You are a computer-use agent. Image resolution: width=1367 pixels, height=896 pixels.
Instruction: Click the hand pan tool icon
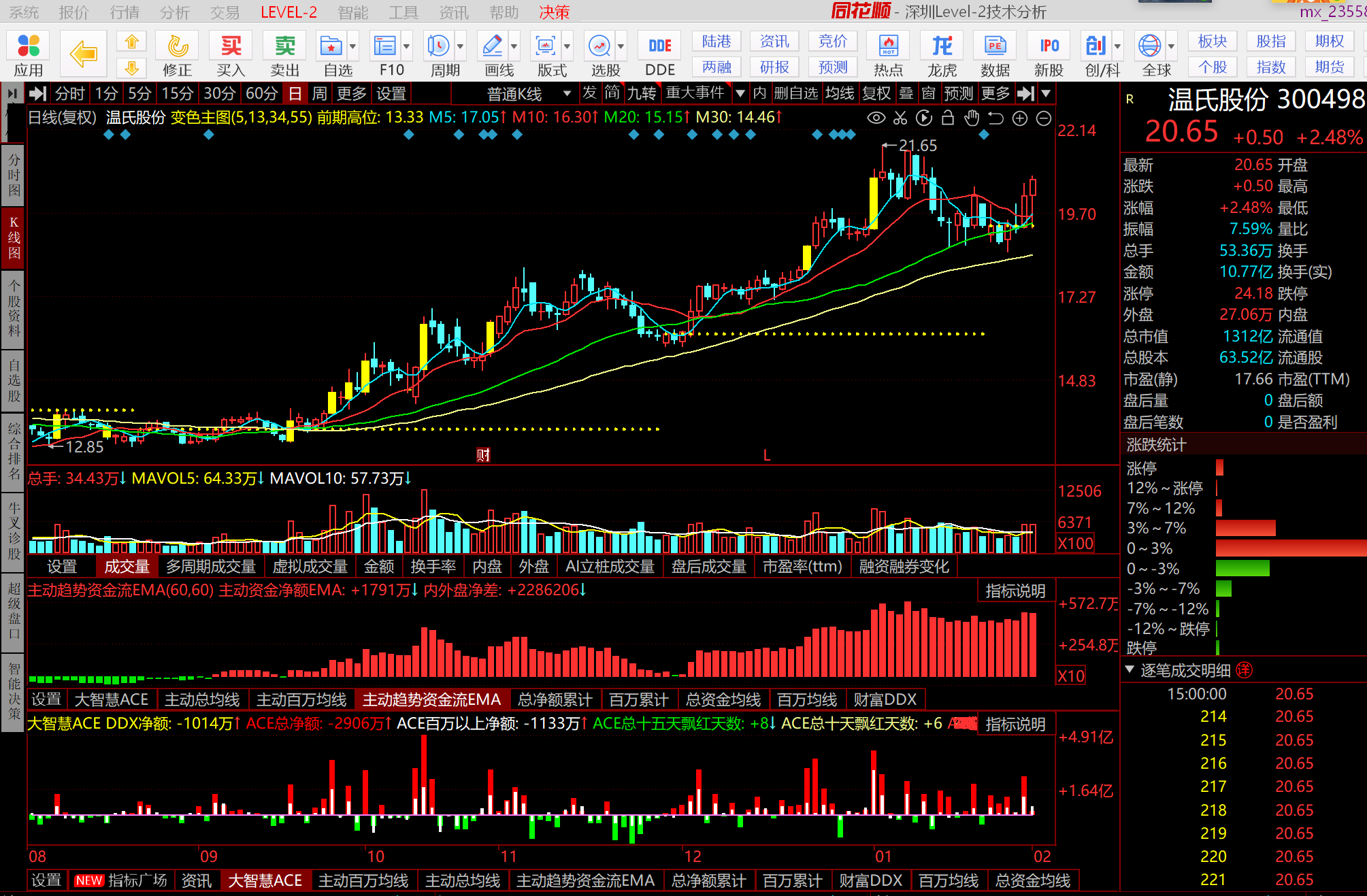(972, 118)
